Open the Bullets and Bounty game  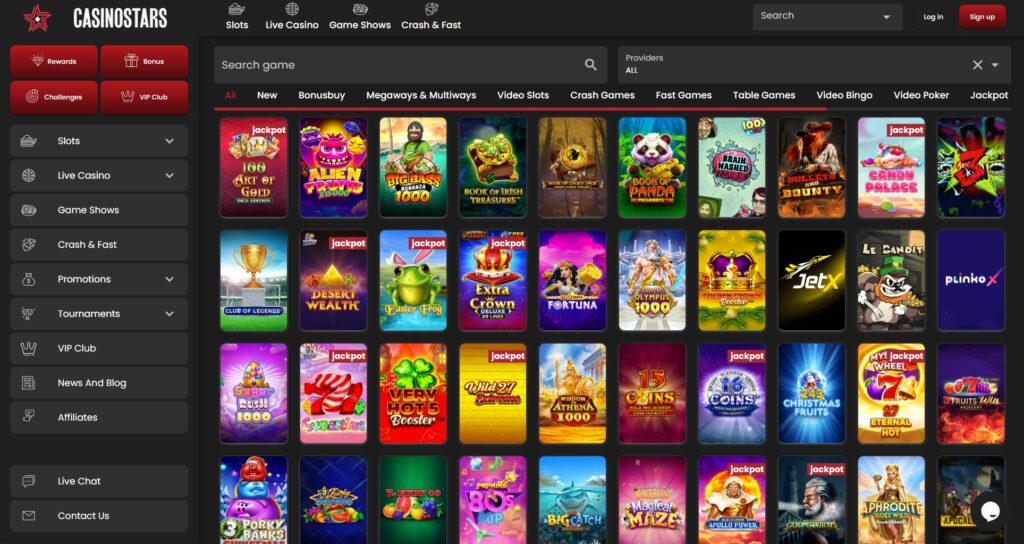click(811, 167)
